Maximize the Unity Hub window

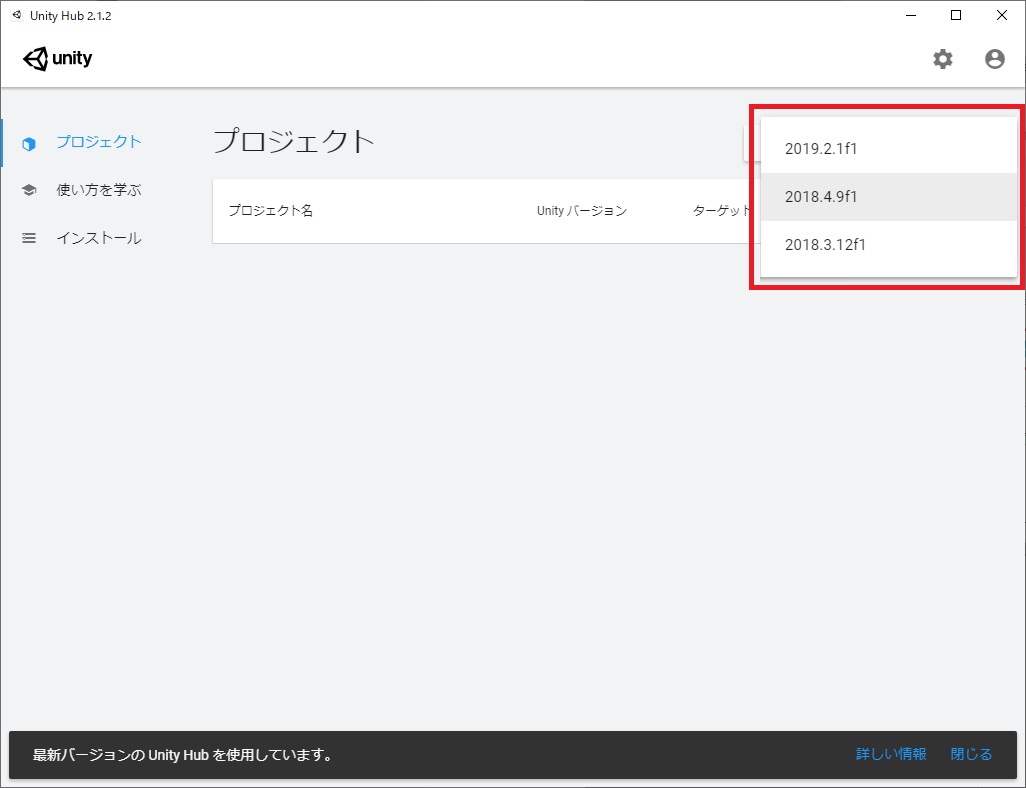[x=956, y=15]
